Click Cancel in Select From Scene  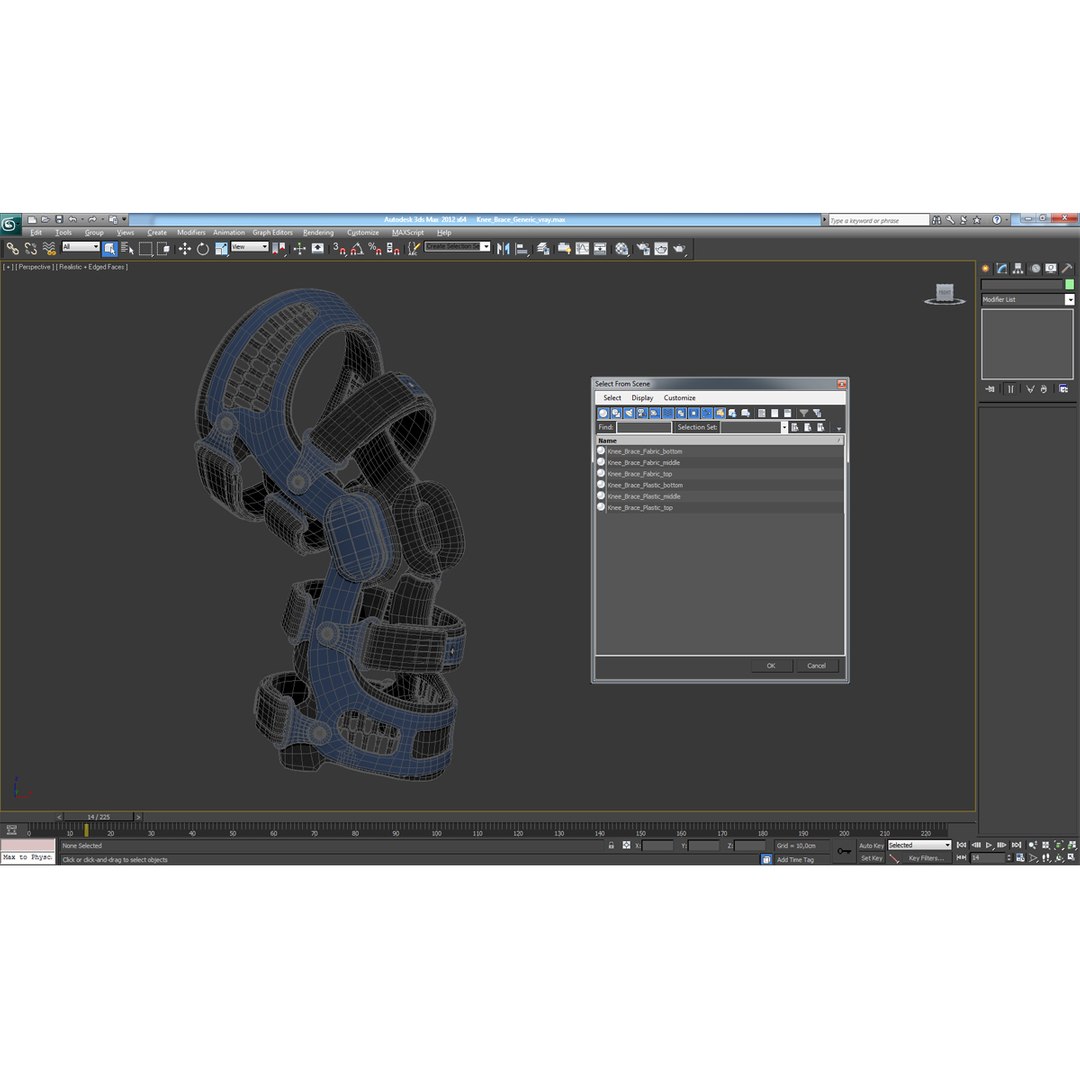point(816,665)
